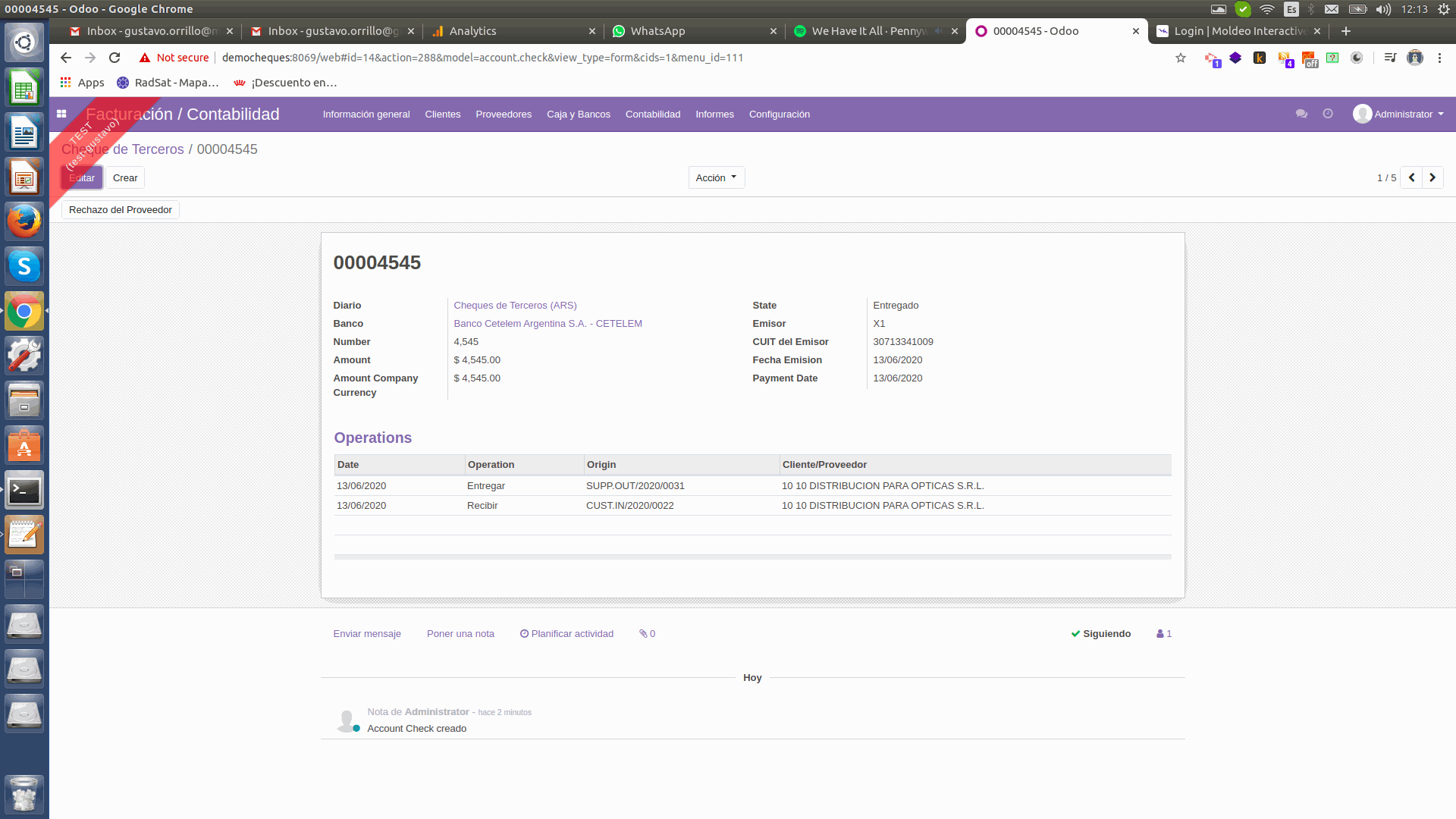
Task: Toggle Siguiendo follow status
Action: 1100,634
